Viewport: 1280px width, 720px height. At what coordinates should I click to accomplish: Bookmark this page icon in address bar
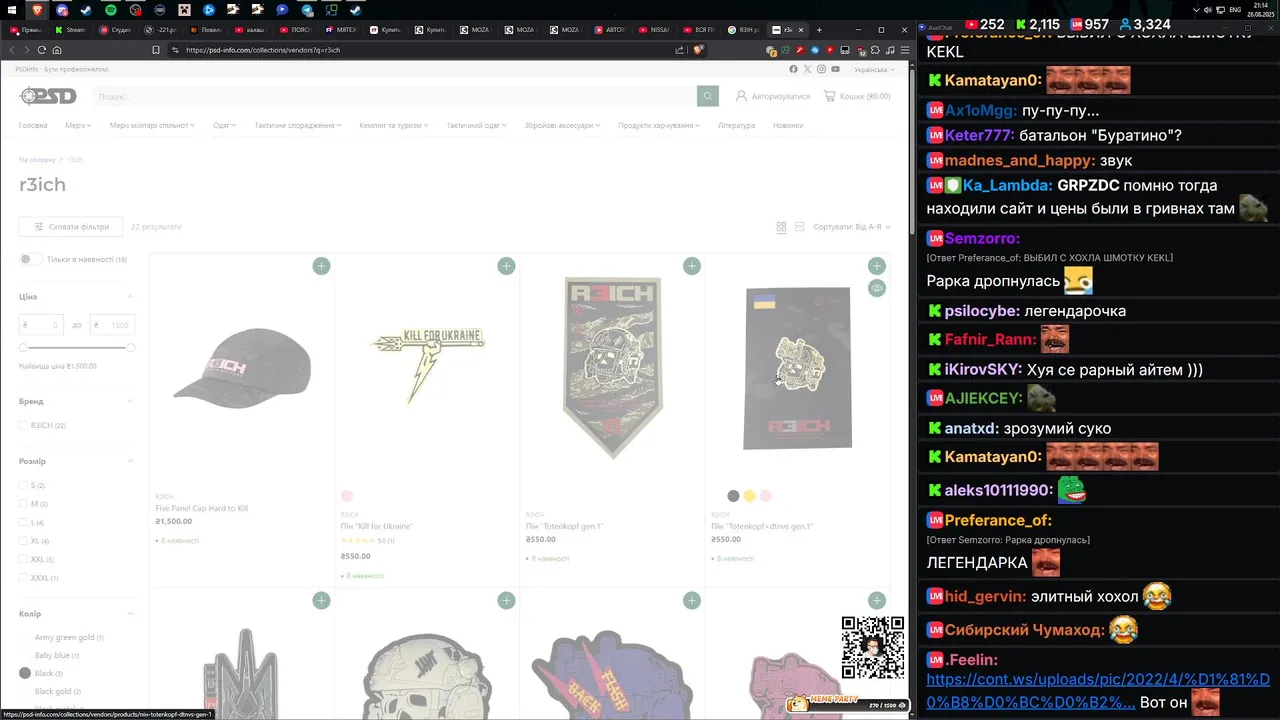pyautogui.click(x=156, y=50)
